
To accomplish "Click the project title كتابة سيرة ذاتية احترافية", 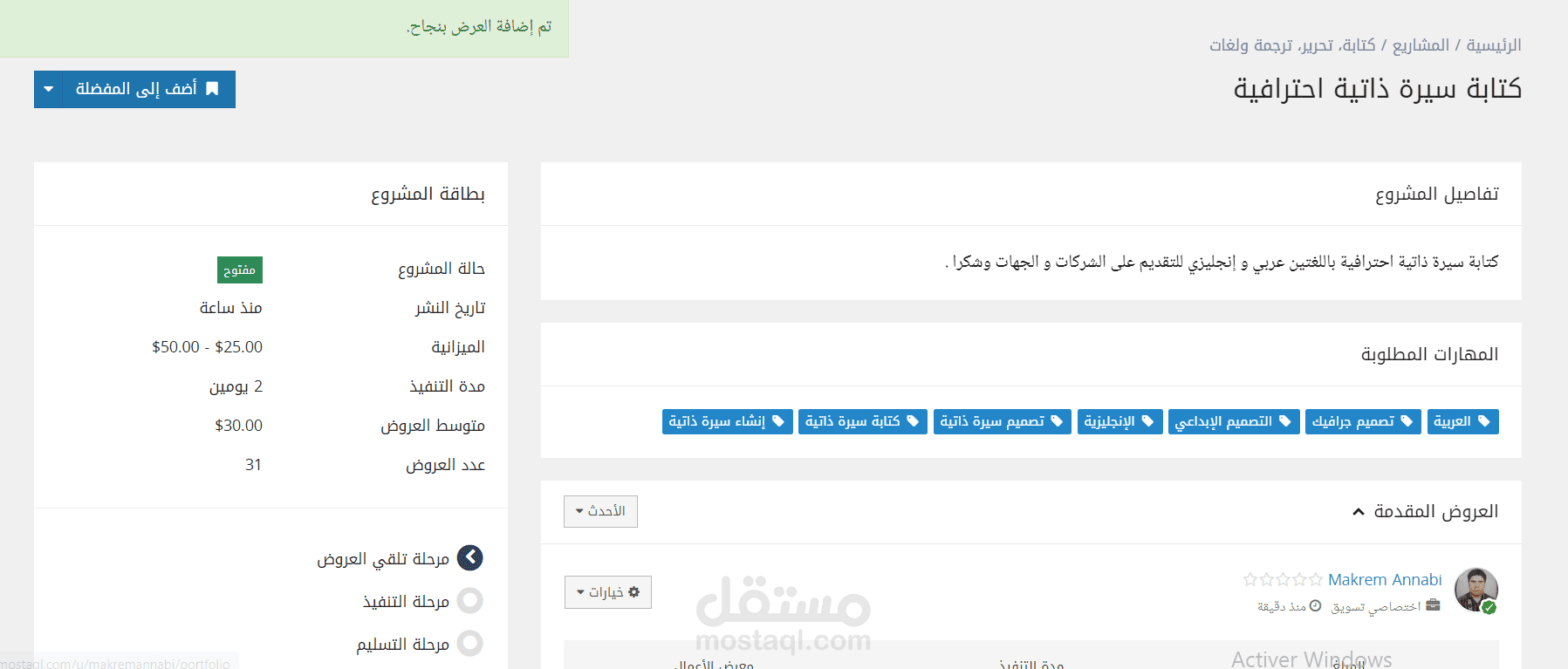I will (1377, 88).
